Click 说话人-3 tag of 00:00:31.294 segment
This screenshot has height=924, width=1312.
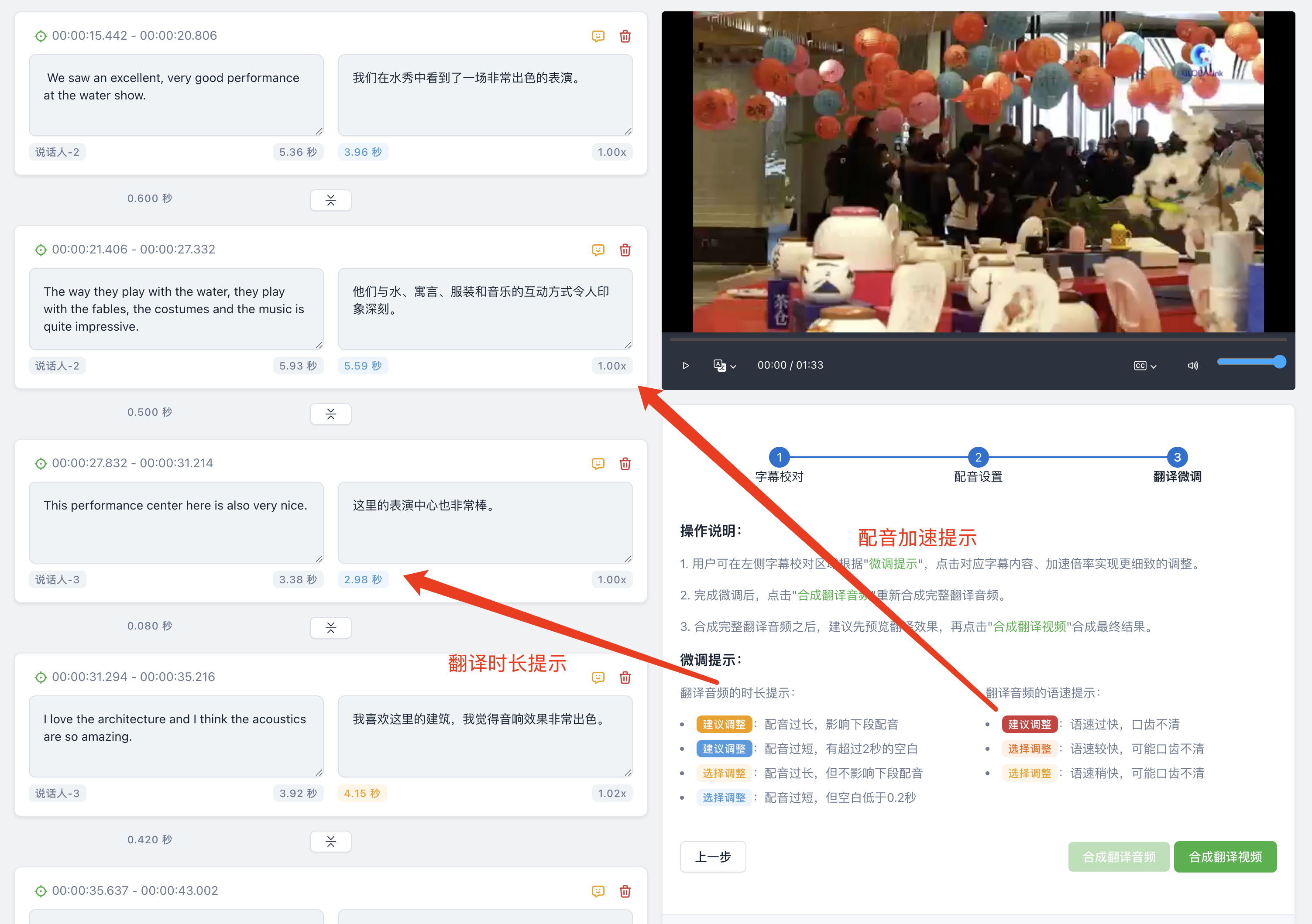57,793
